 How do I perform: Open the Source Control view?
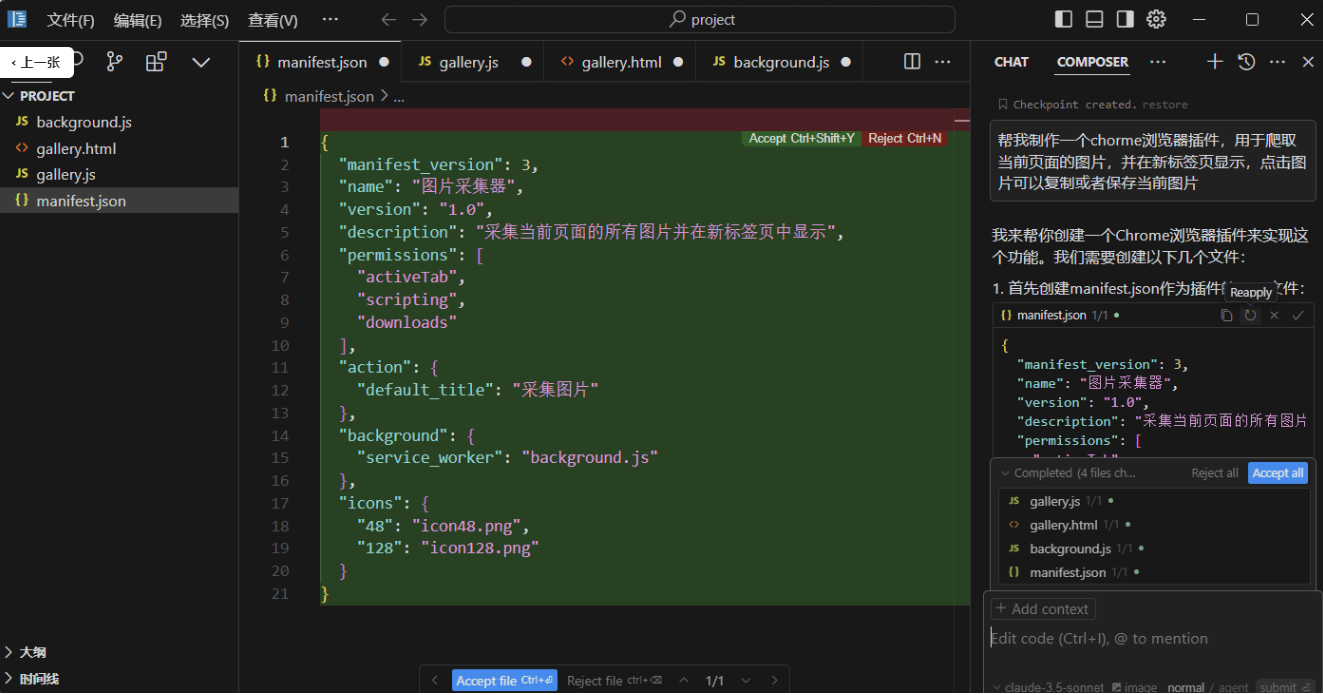click(x=114, y=61)
